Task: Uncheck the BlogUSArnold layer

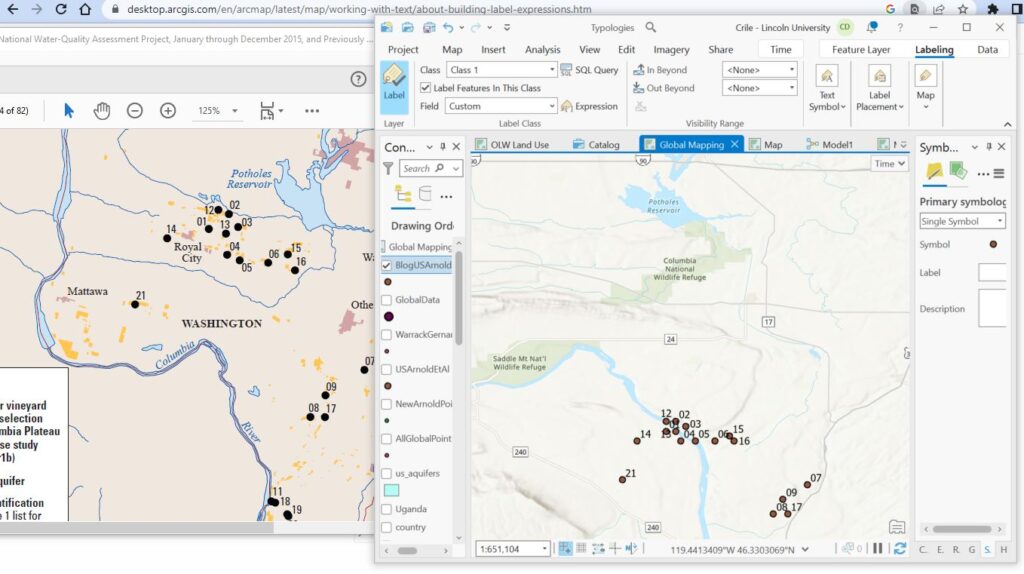Action: tap(387, 265)
